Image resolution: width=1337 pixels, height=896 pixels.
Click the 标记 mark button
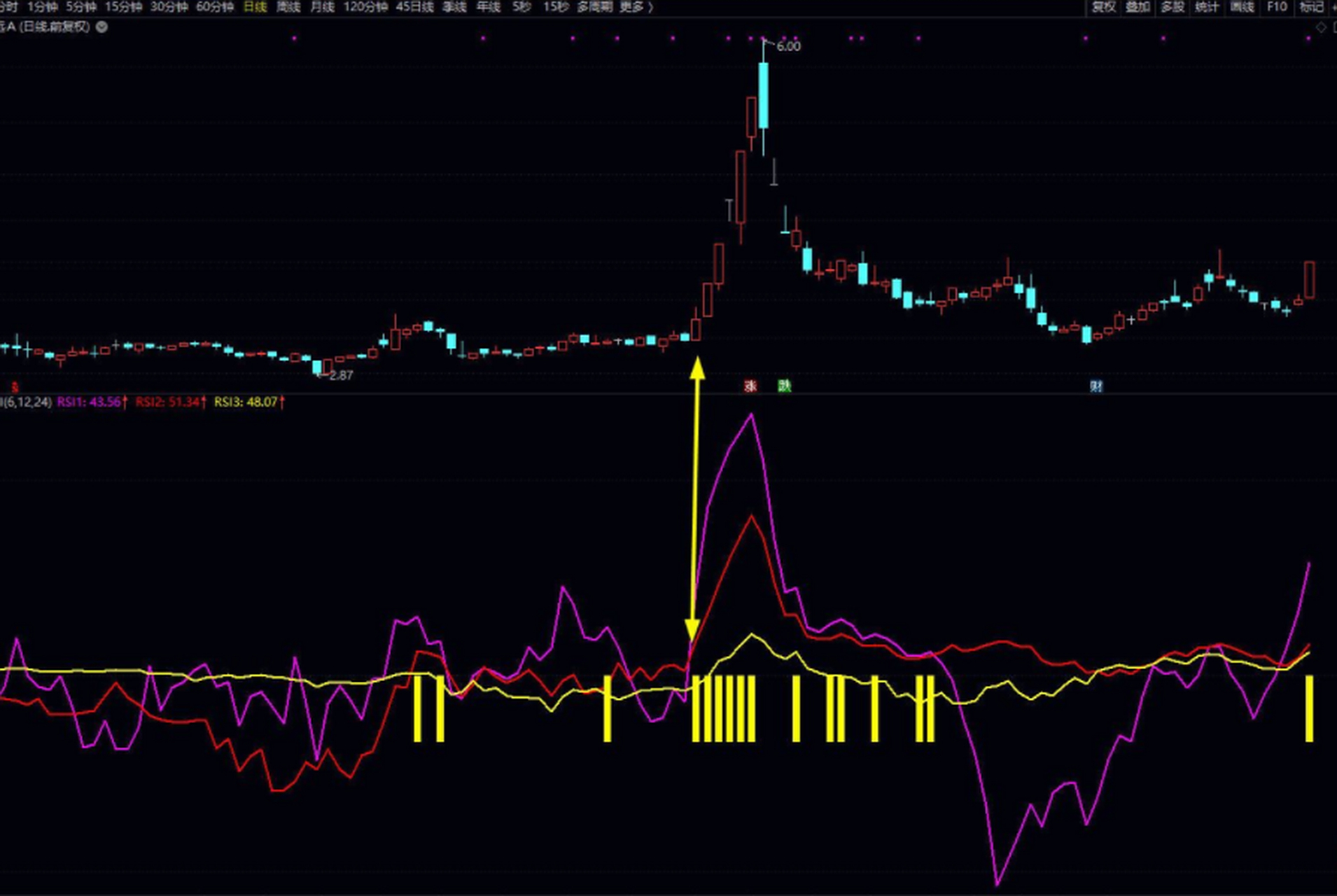[x=1311, y=7]
